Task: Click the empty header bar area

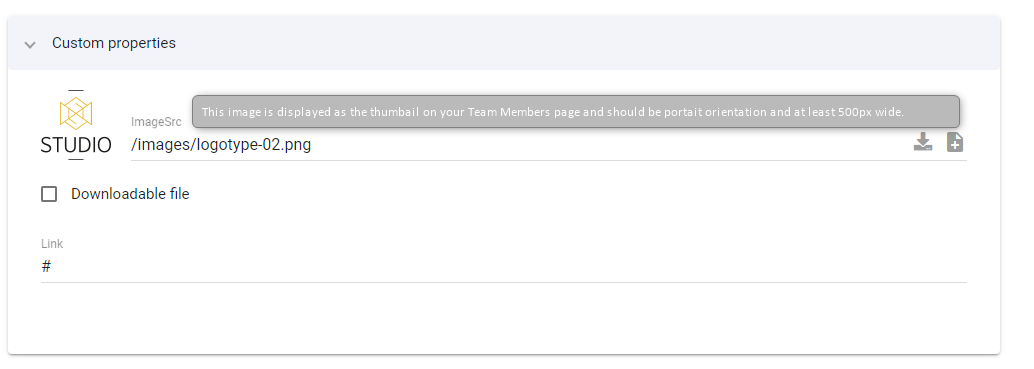Action: pyautogui.click(x=587, y=43)
